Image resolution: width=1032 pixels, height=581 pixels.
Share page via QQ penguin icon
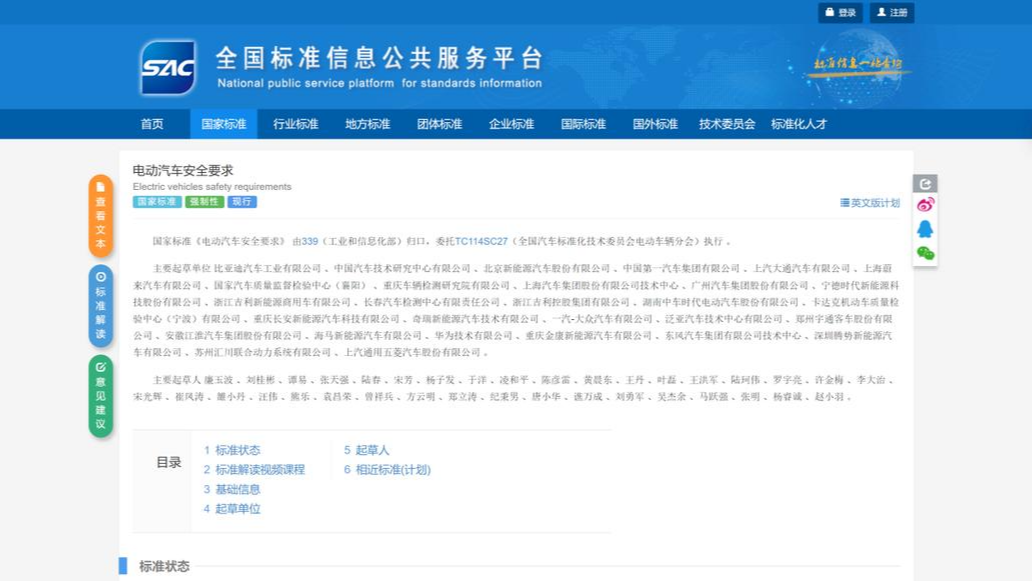click(925, 229)
